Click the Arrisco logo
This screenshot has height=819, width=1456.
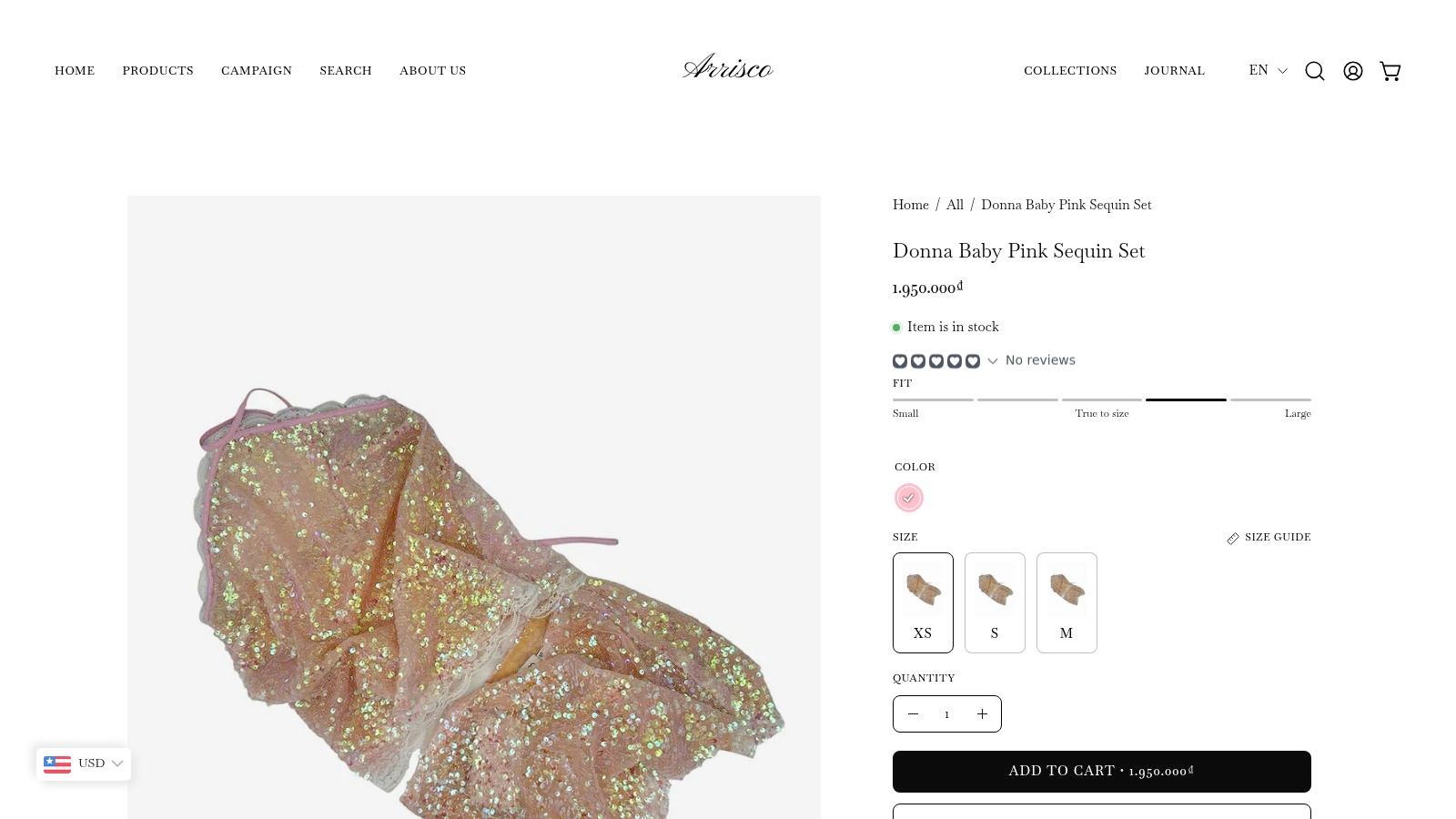pyautogui.click(x=727, y=66)
